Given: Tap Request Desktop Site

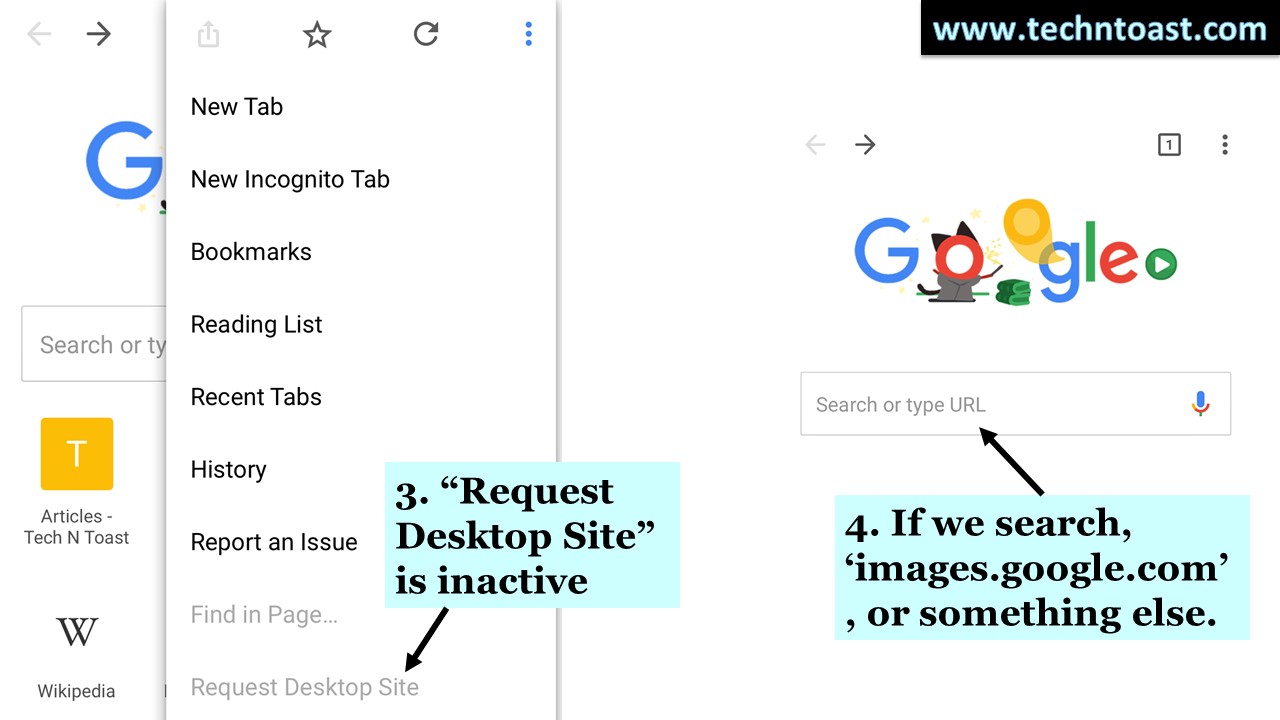Looking at the screenshot, I should click(x=304, y=687).
